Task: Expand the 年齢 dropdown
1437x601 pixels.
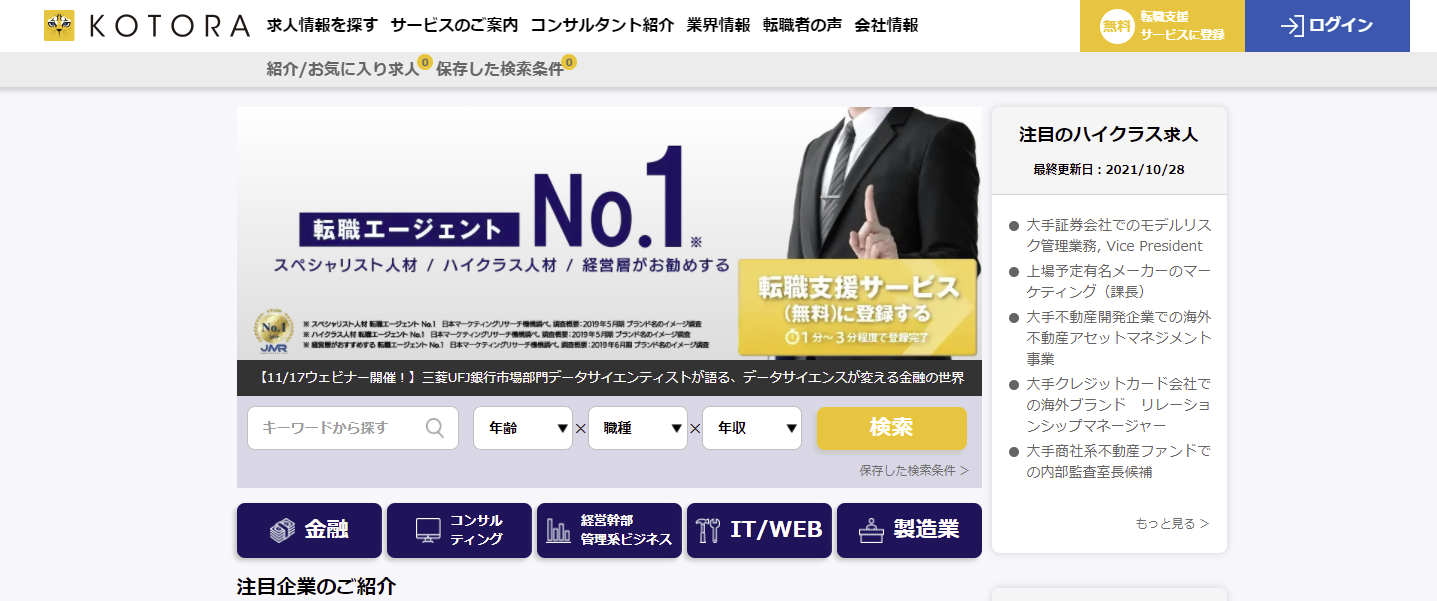Action: pos(523,428)
